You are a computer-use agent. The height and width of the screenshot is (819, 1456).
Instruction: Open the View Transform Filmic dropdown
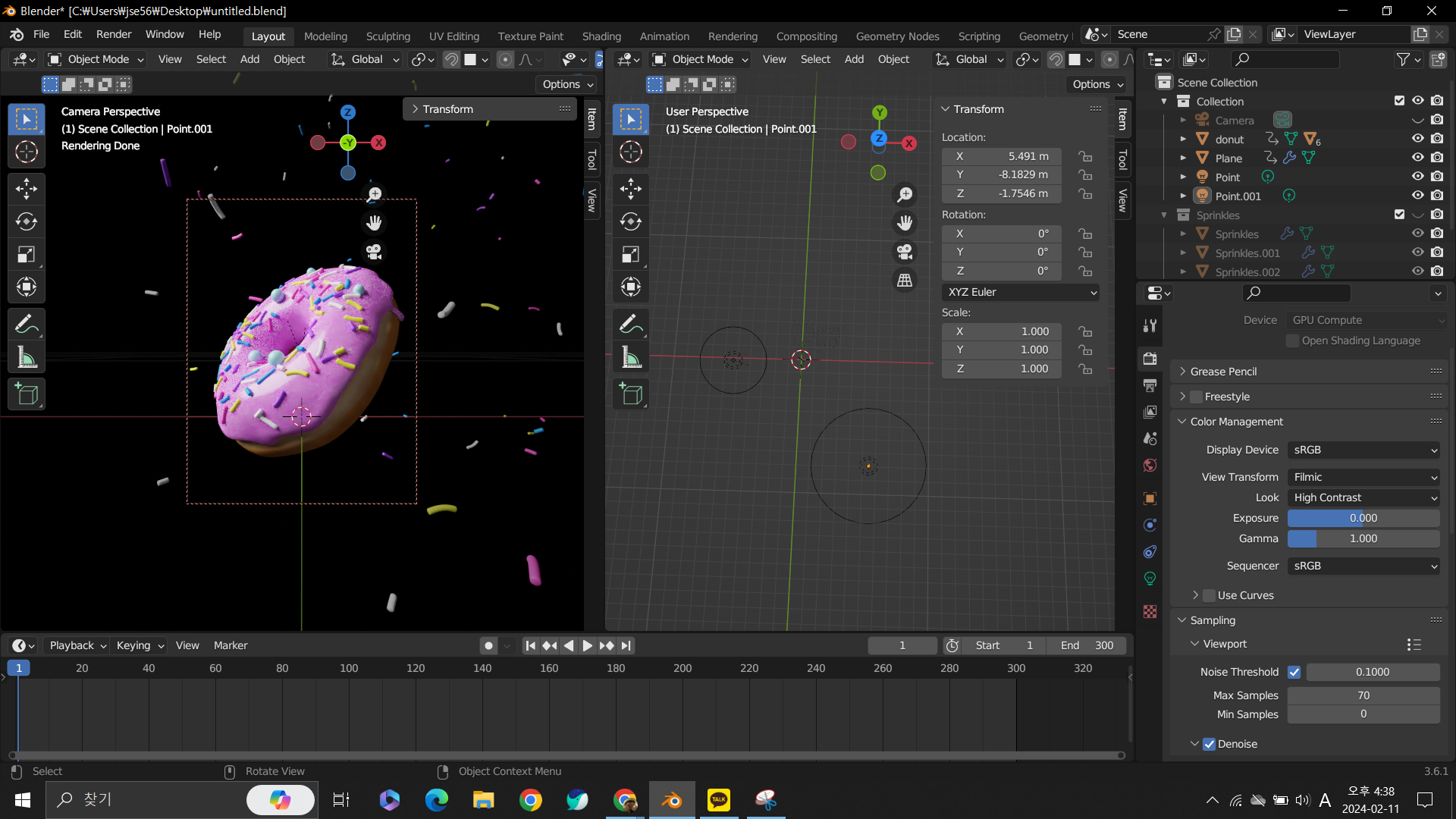(x=1363, y=477)
